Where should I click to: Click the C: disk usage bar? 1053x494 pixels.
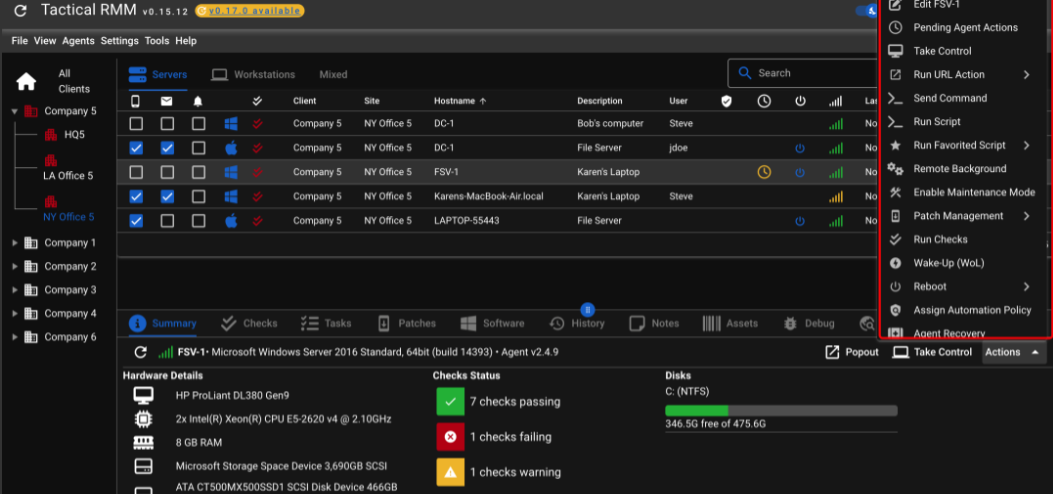(781, 410)
